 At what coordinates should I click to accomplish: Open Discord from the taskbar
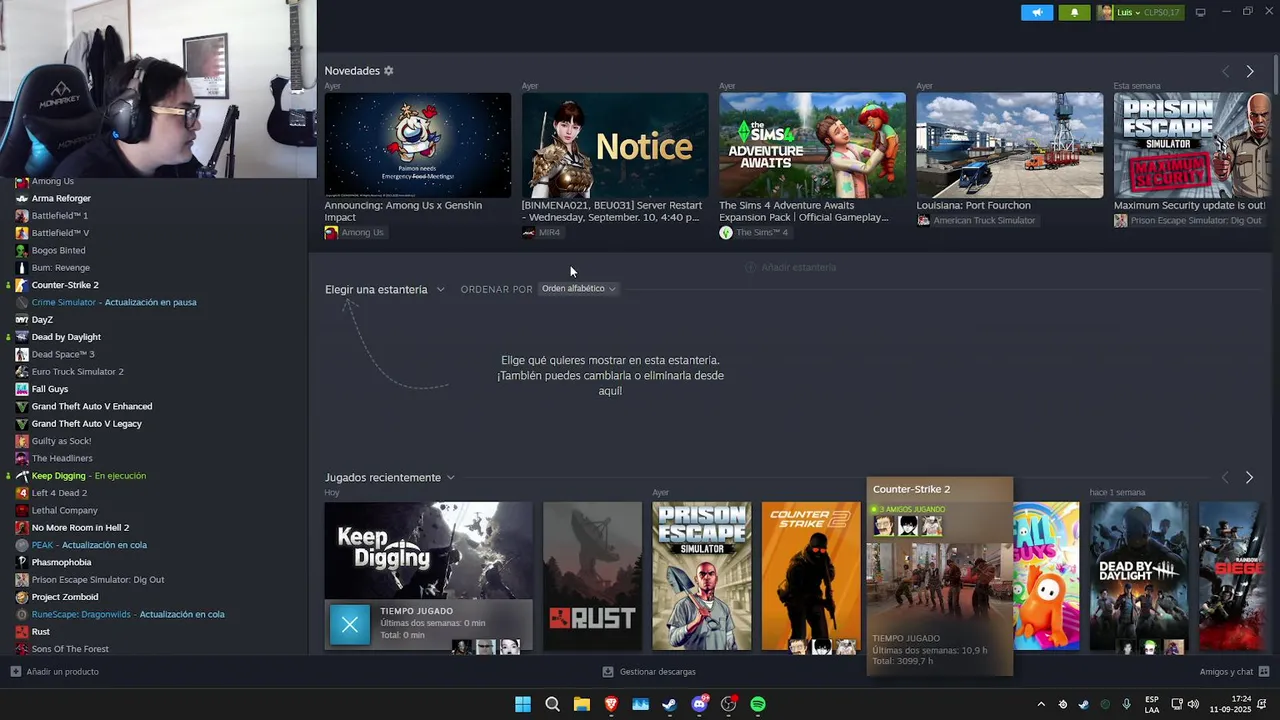point(699,704)
